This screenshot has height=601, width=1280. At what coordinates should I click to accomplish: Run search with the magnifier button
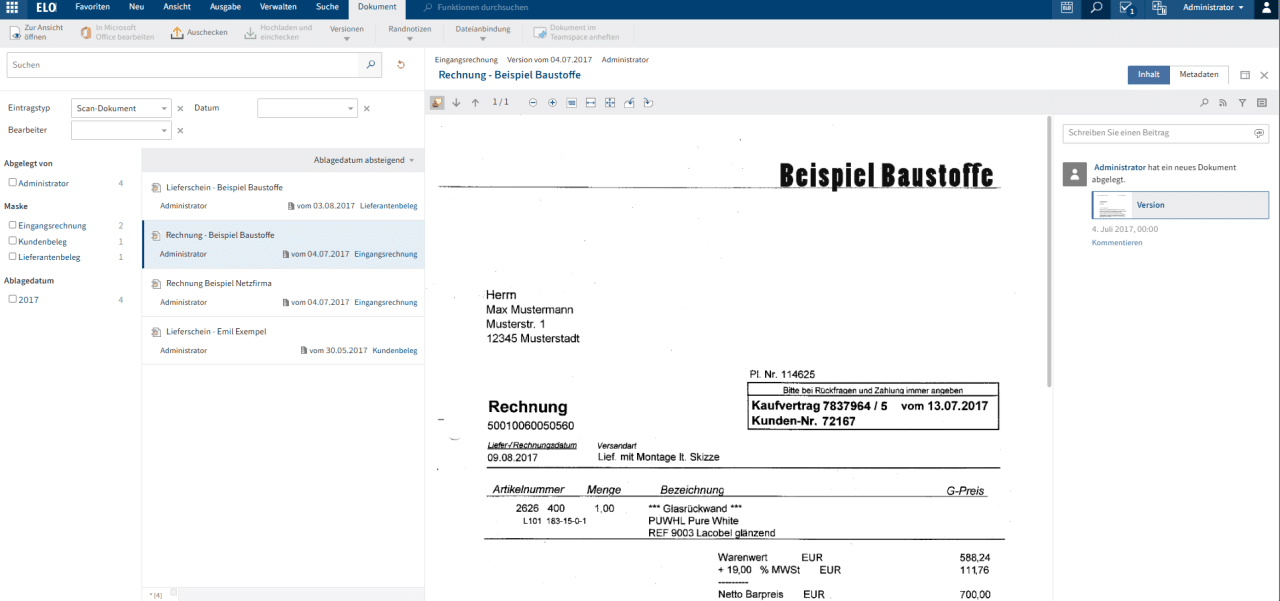click(x=371, y=65)
